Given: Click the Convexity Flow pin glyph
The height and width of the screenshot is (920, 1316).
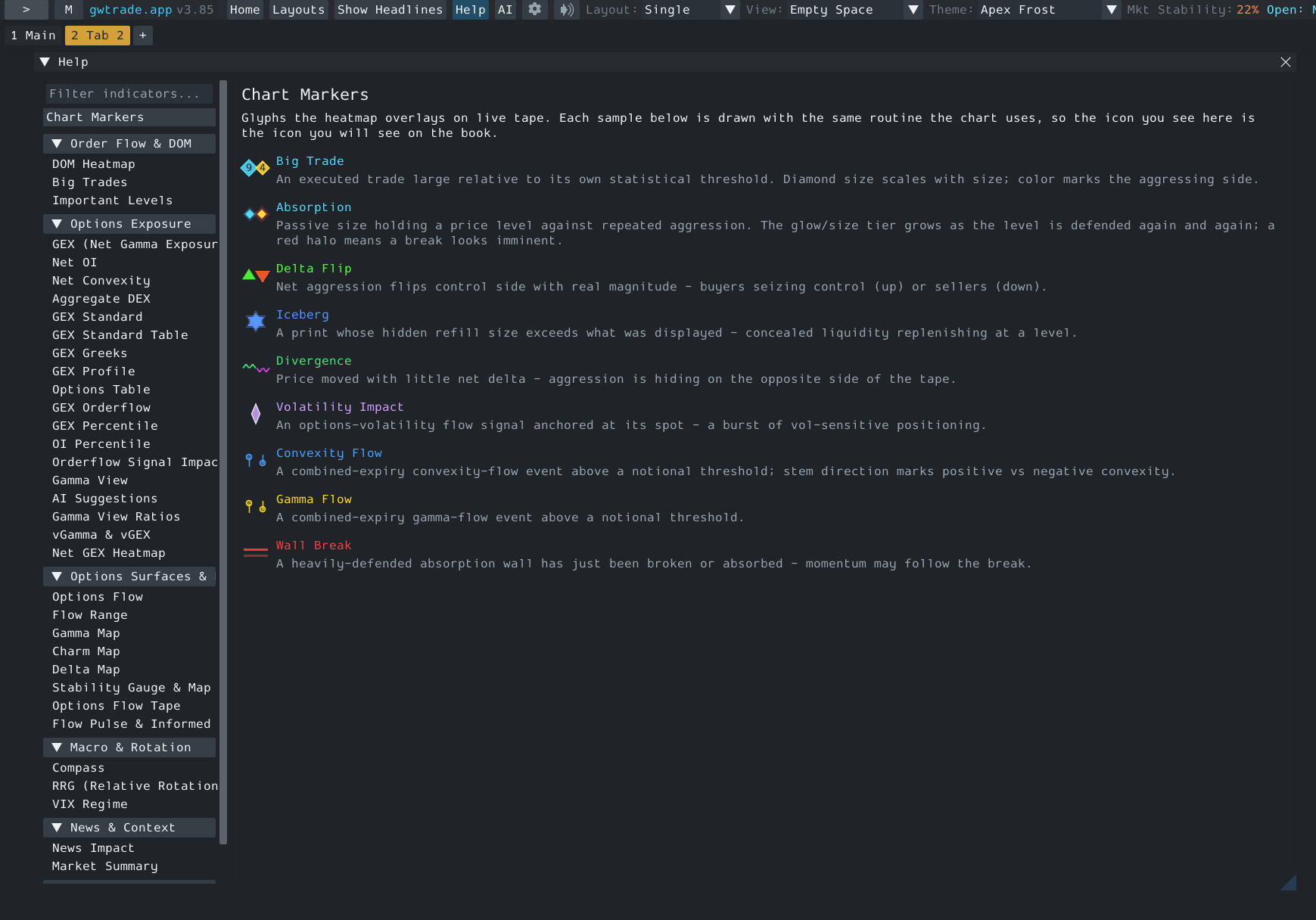Looking at the screenshot, I should 256,460.
